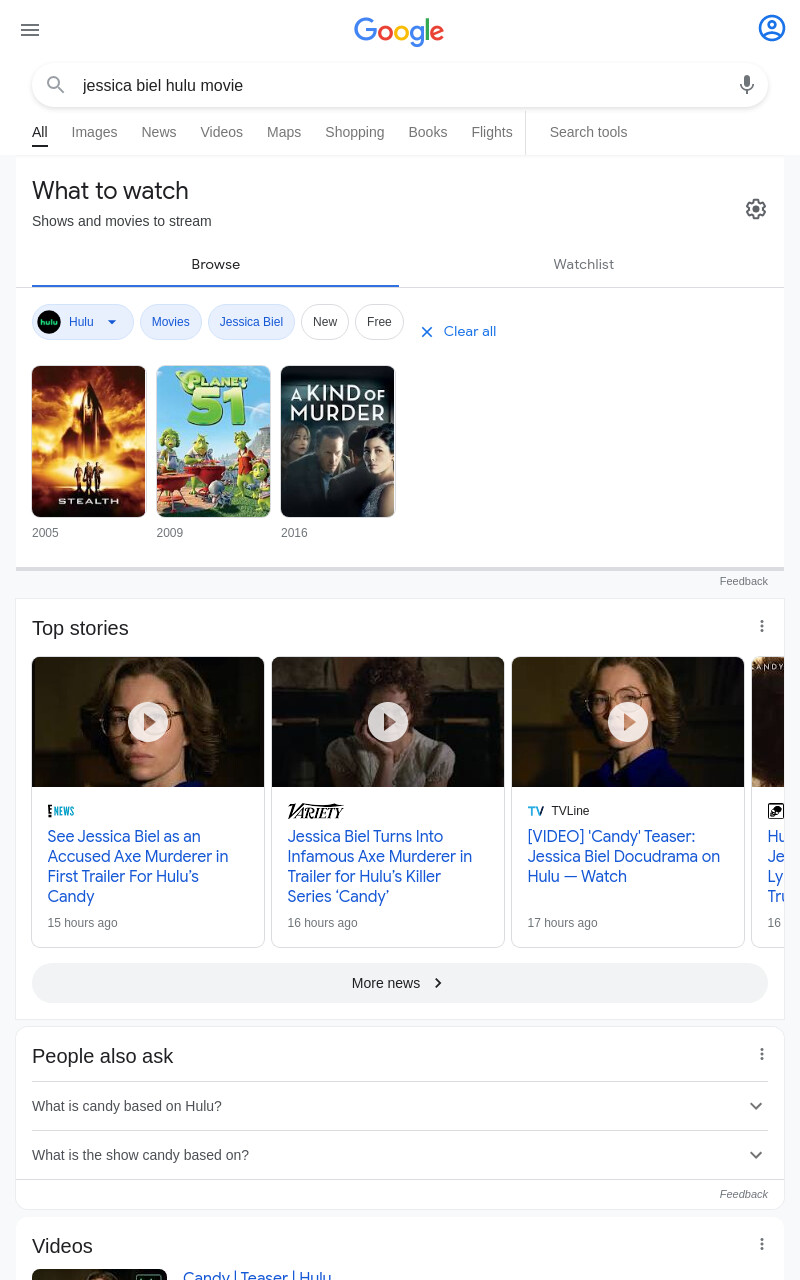This screenshot has height=1280, width=800.
Task: Toggle the Jessica Biel filter chip
Action: click(251, 322)
